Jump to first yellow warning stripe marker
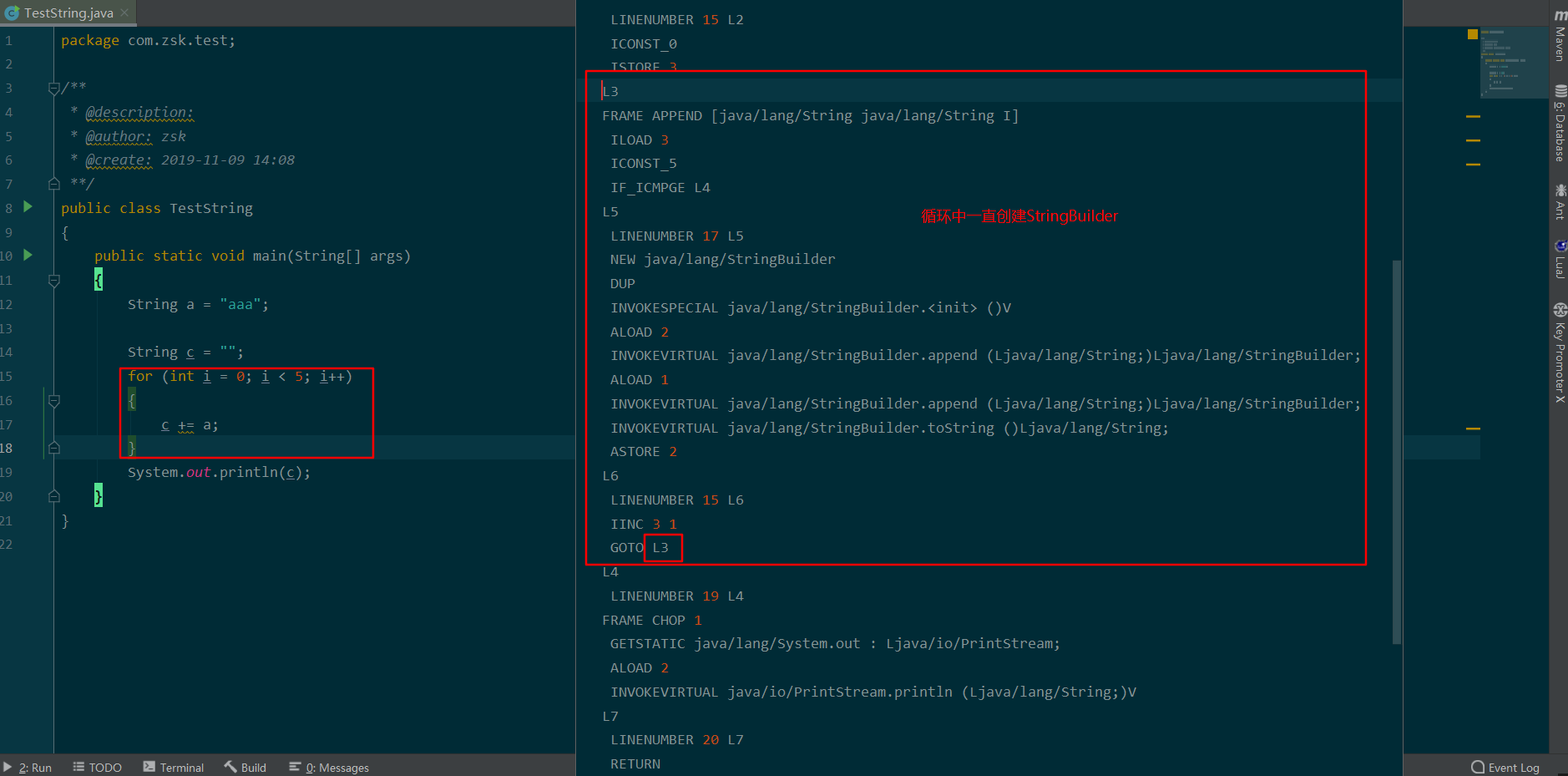This screenshot has width=1568, height=776. pos(1473,116)
